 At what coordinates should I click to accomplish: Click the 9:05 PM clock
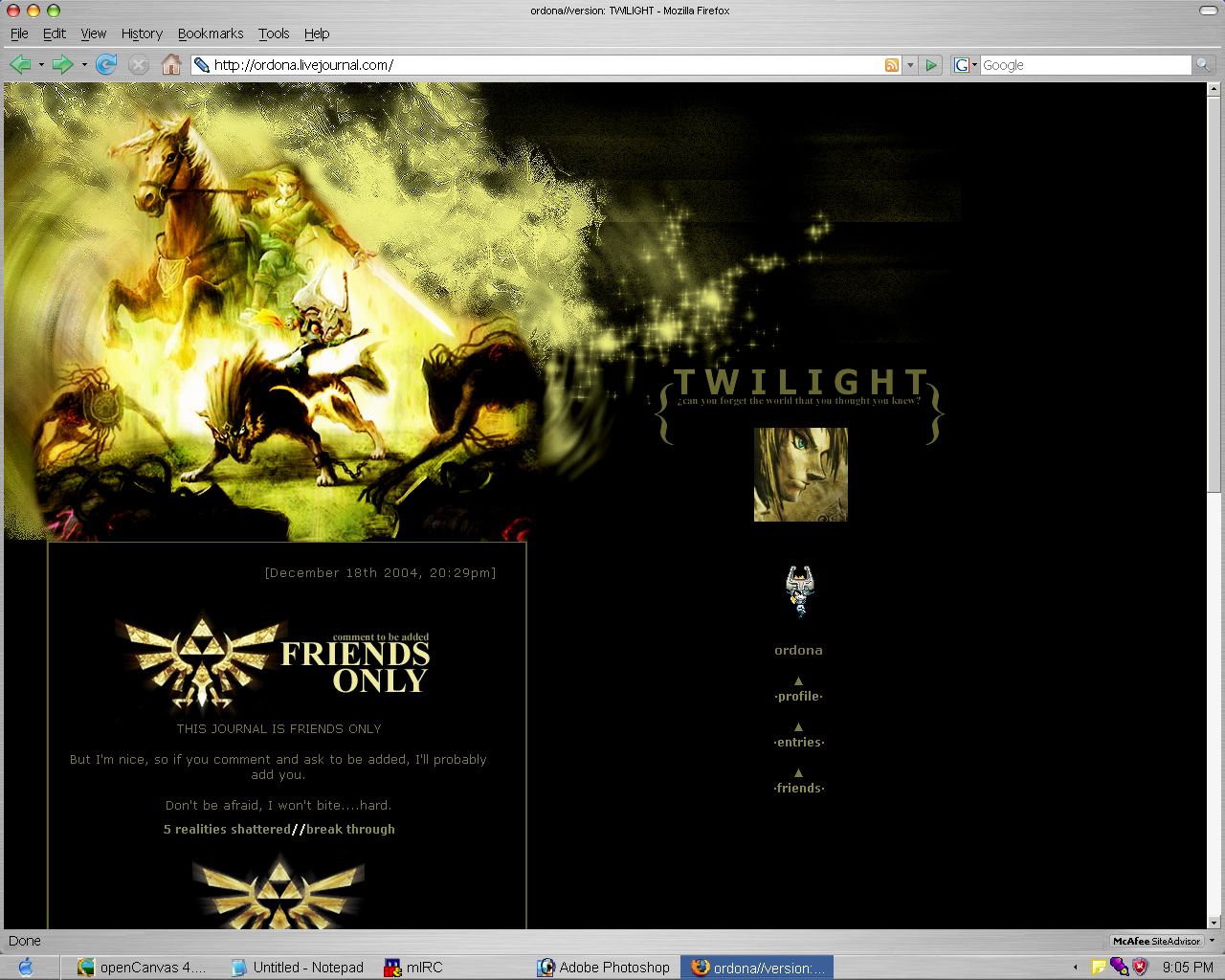point(1188,968)
